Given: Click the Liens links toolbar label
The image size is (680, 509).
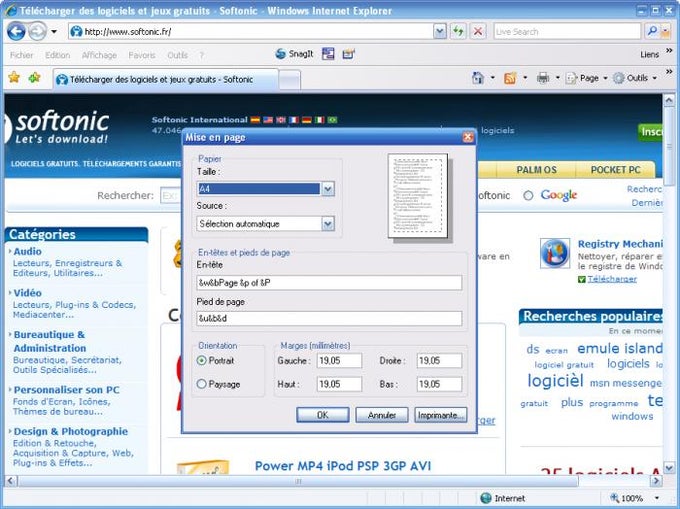Looking at the screenshot, I should point(649,54).
